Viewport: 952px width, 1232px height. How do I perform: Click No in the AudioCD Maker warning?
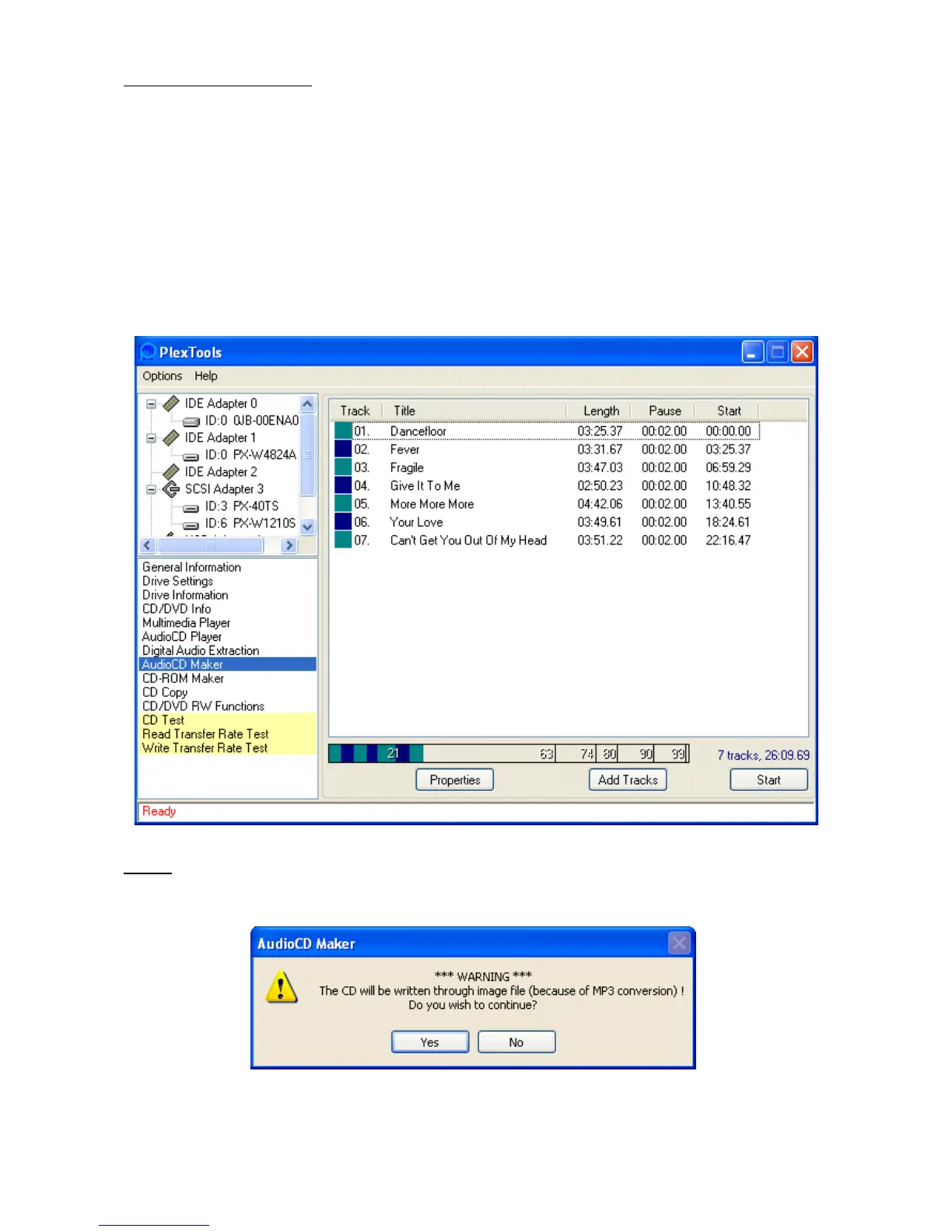tap(516, 1042)
